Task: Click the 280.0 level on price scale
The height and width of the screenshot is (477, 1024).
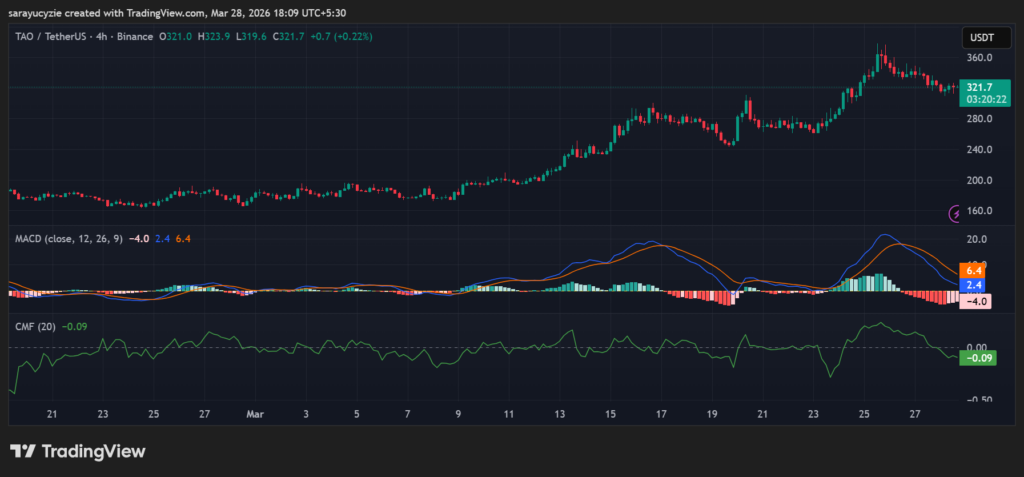Action: (x=980, y=119)
